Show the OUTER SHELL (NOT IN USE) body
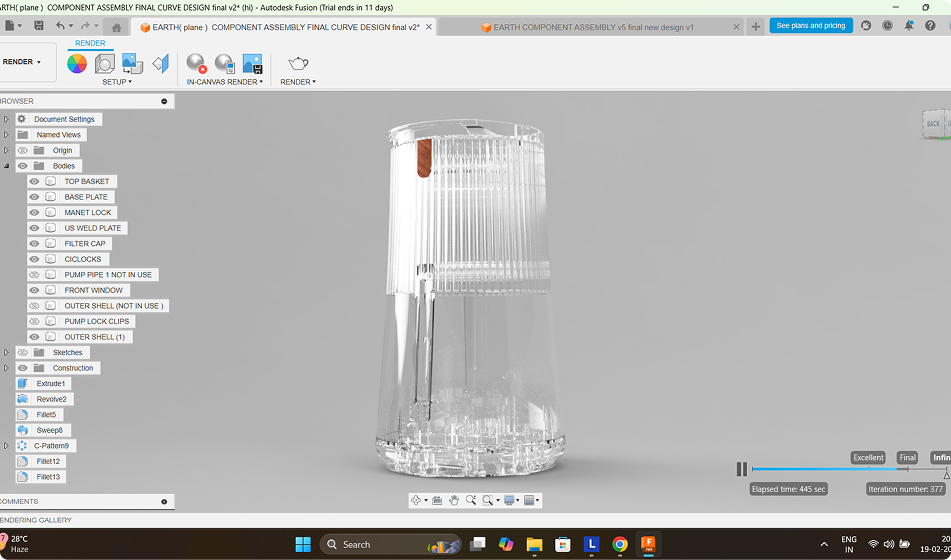The width and height of the screenshot is (951, 560). pos(35,306)
